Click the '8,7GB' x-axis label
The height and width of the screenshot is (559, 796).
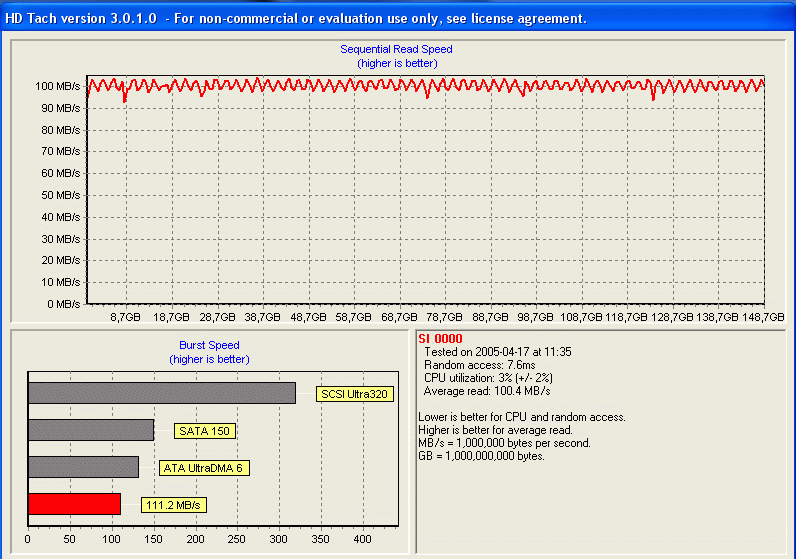[125, 317]
